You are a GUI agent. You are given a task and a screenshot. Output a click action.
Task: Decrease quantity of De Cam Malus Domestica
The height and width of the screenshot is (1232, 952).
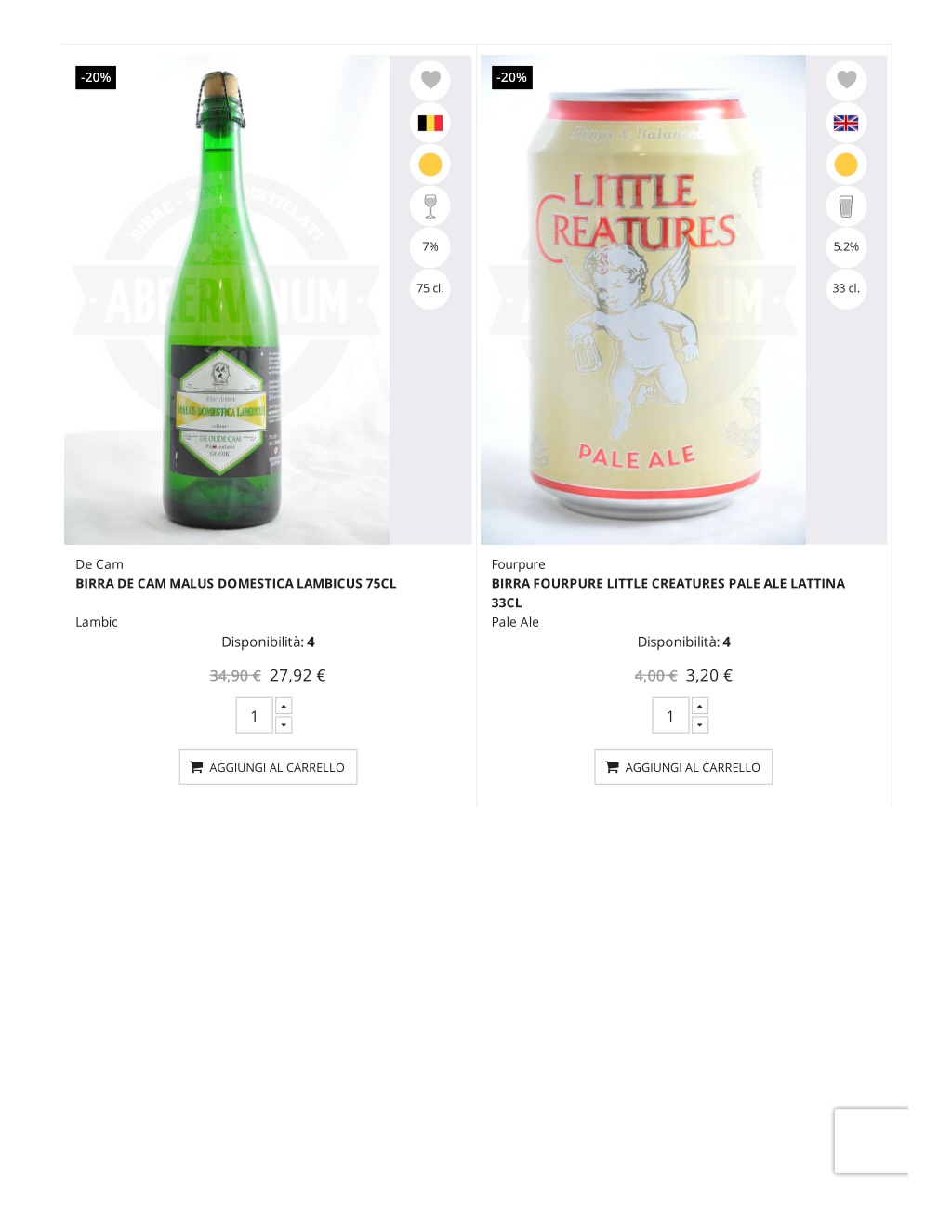(x=284, y=725)
